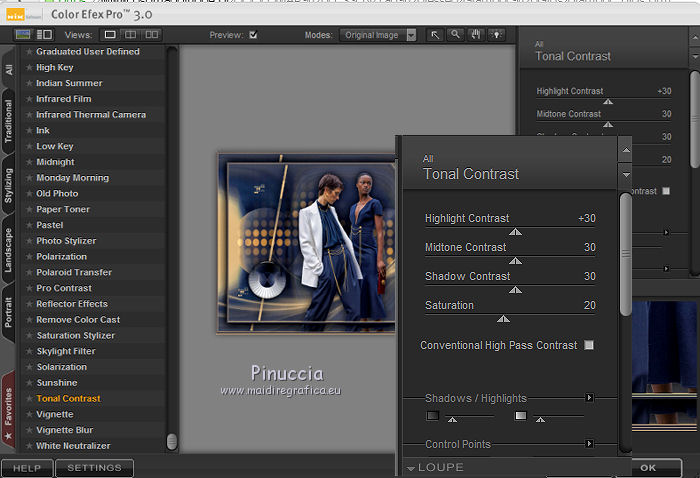
Task: Select the Infrared Thermal Camera filter
Action: point(91,115)
